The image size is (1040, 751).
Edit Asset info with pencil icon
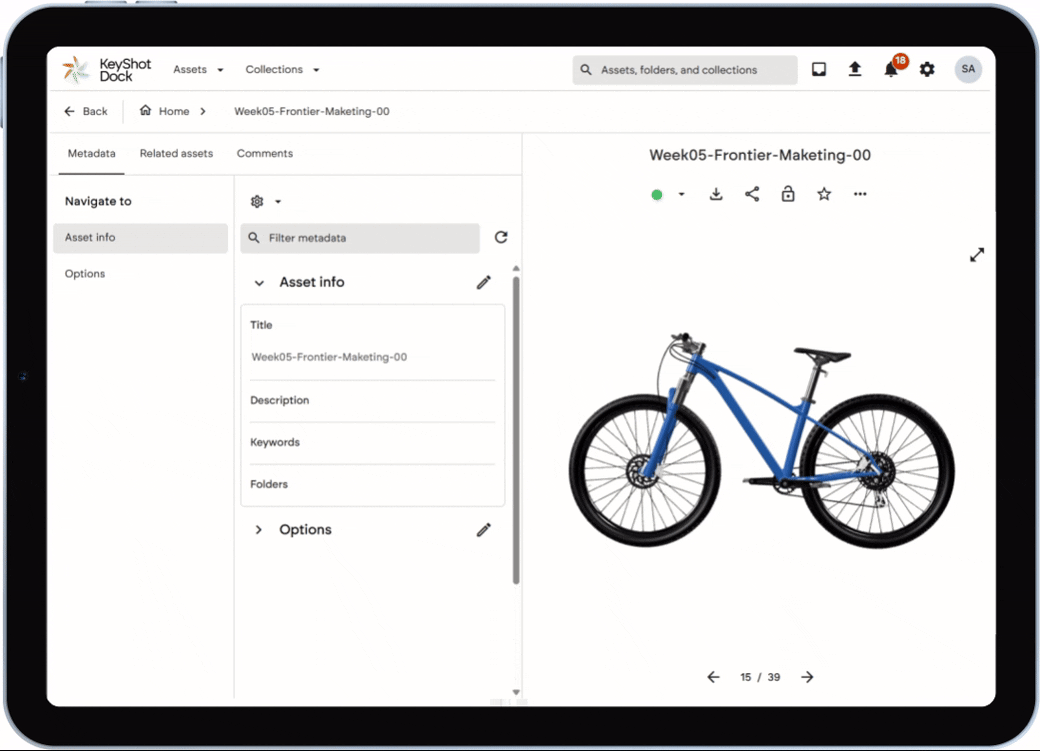[484, 282]
